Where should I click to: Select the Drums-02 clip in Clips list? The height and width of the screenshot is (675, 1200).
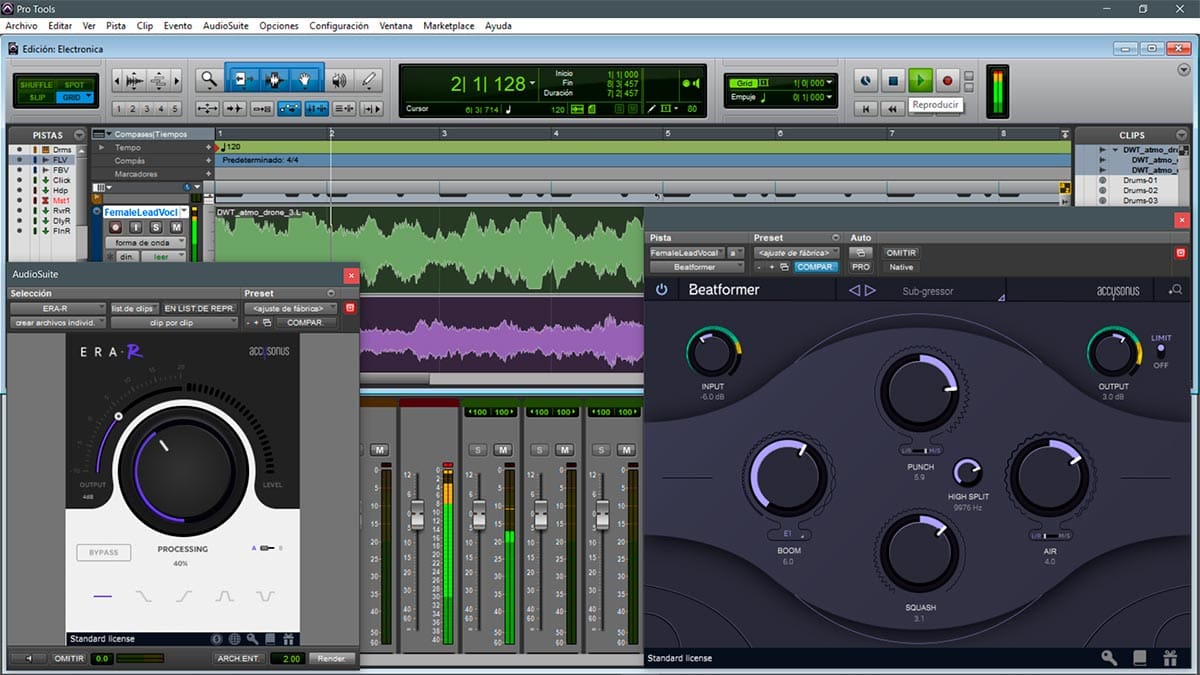[x=1140, y=190]
